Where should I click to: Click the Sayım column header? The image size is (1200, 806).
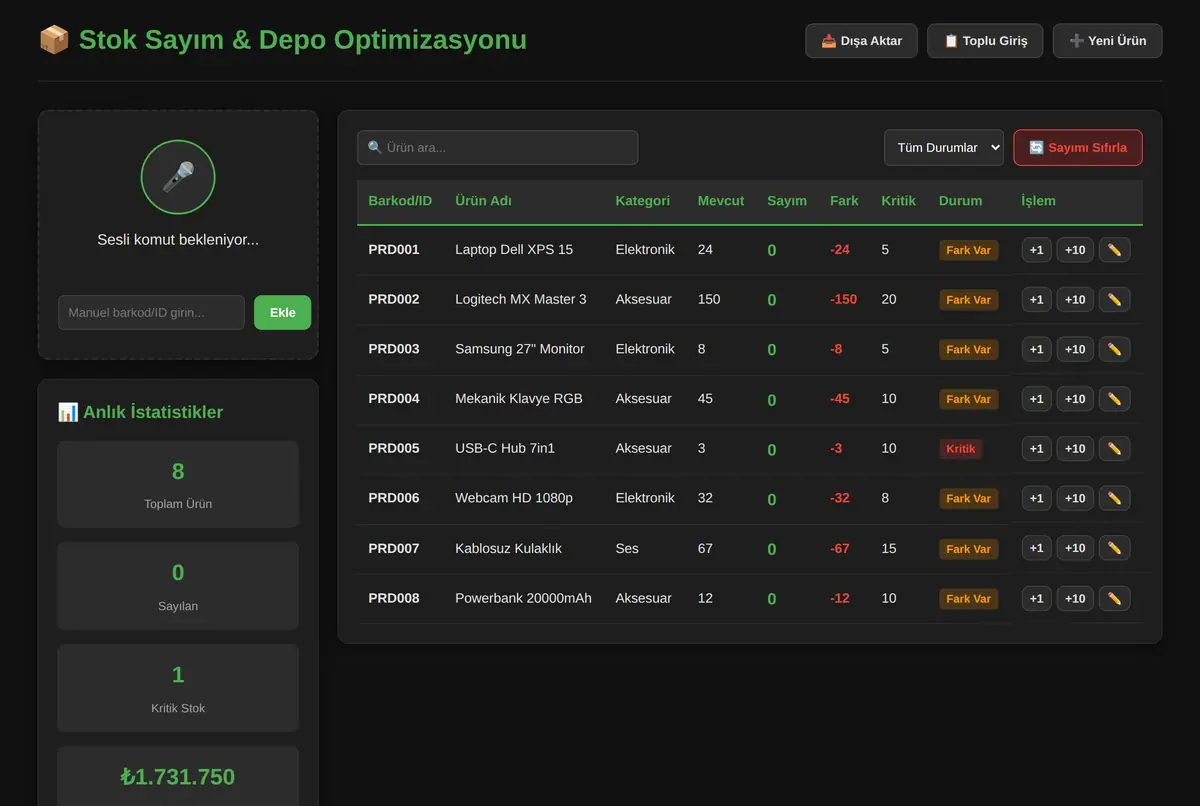[787, 201]
